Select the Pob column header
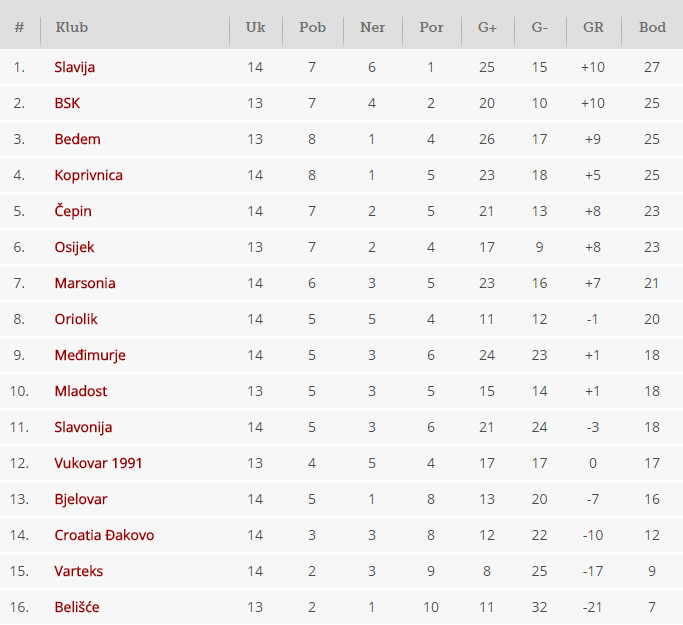This screenshot has height=625, width=683. tap(312, 27)
